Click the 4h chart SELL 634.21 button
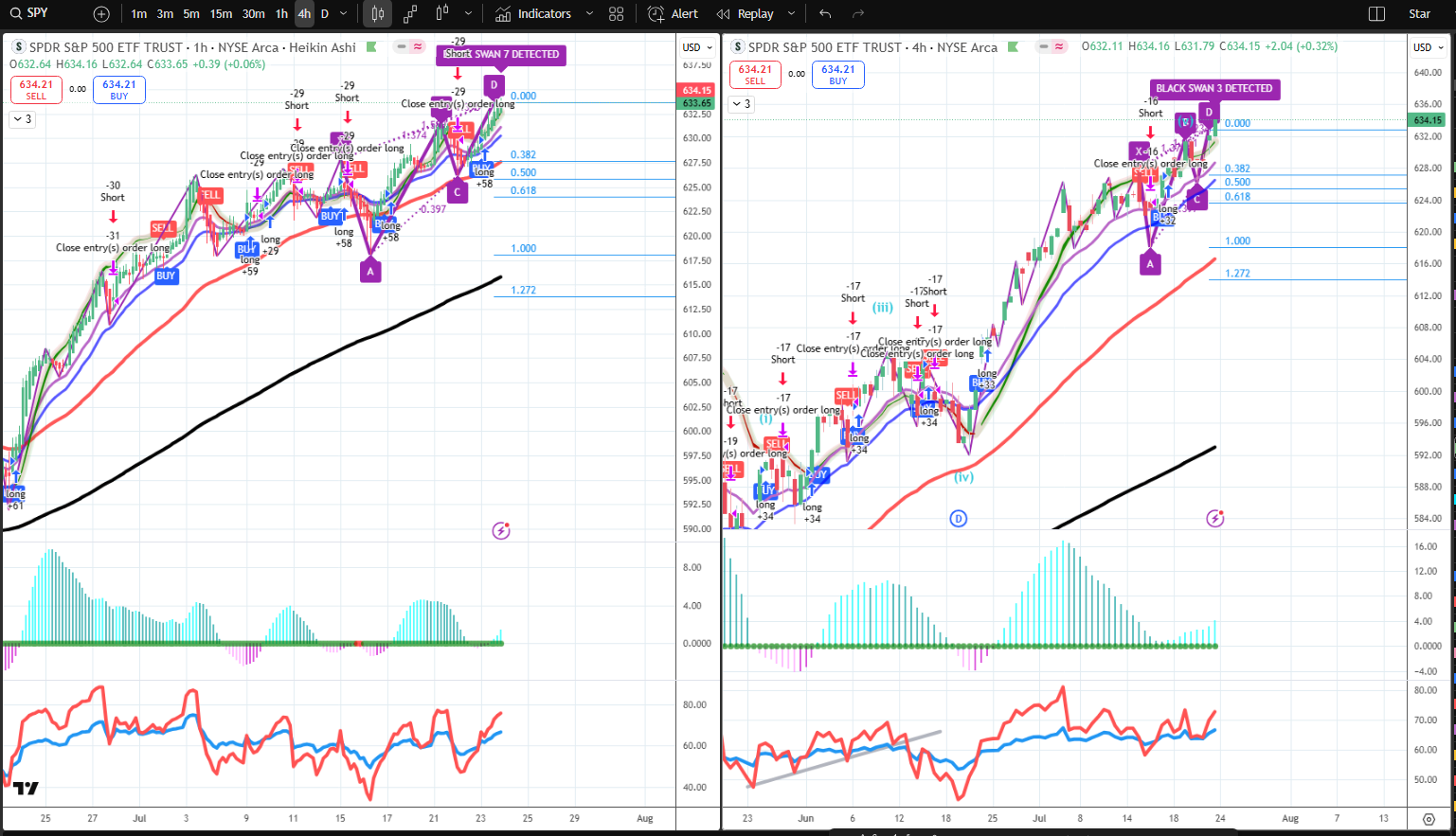Viewport: 1456px width, 836px height. pos(755,75)
